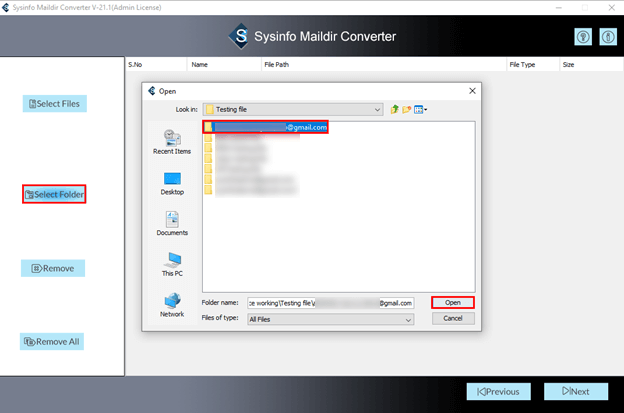Expand the Look in Testing file dropdown
Image resolution: width=624 pixels, height=413 pixels.
point(293,109)
